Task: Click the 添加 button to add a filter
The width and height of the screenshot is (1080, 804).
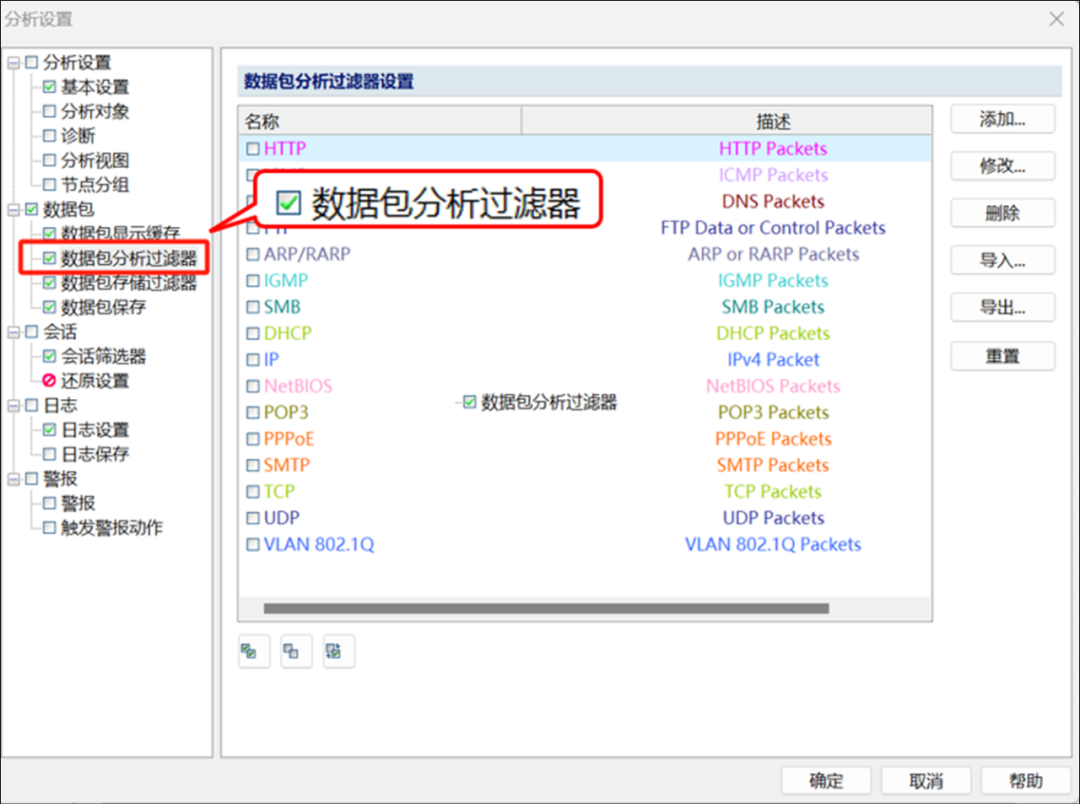Action: click(1002, 118)
